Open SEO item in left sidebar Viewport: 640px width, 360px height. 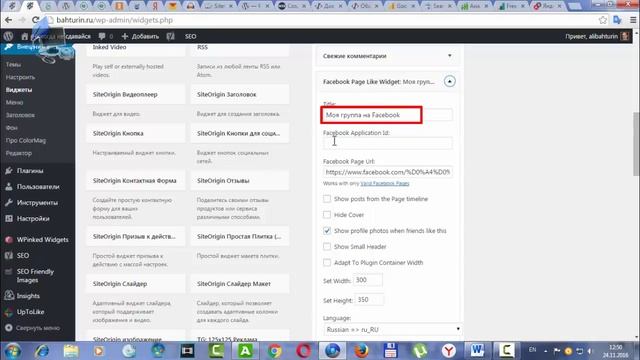[22, 256]
